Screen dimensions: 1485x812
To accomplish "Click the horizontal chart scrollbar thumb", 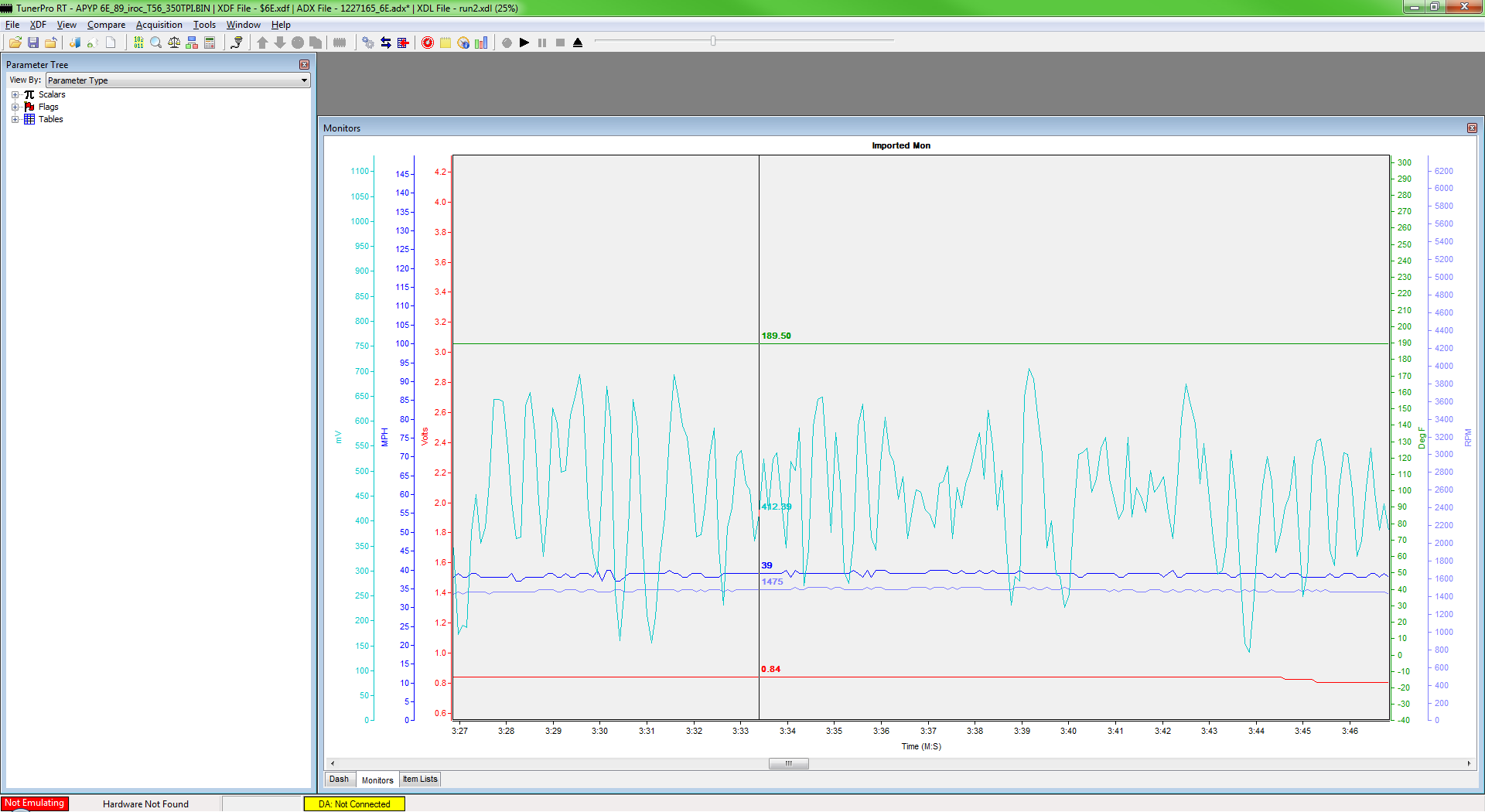I will pos(789,763).
